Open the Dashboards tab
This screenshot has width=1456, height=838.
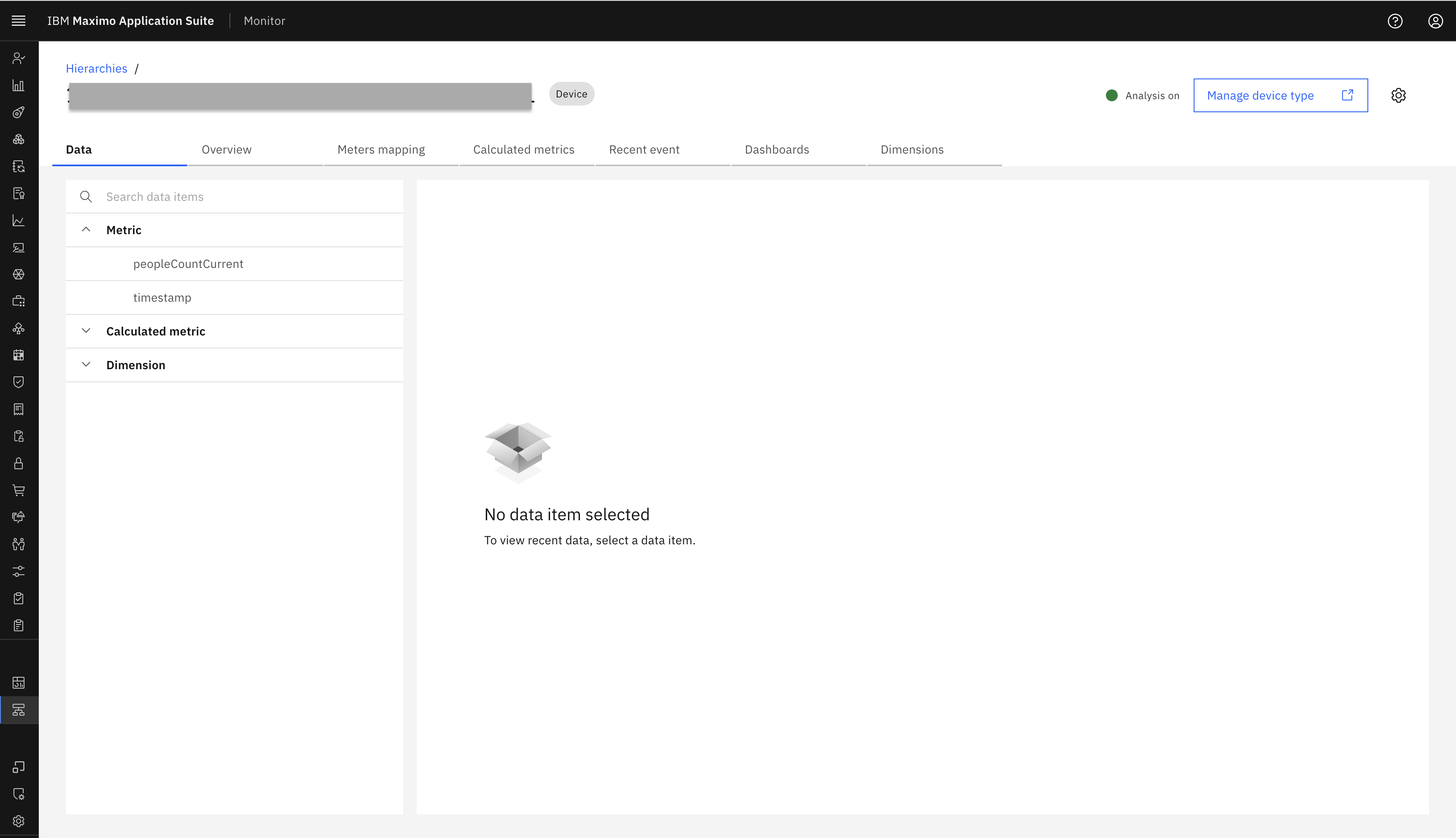pyautogui.click(x=798, y=150)
